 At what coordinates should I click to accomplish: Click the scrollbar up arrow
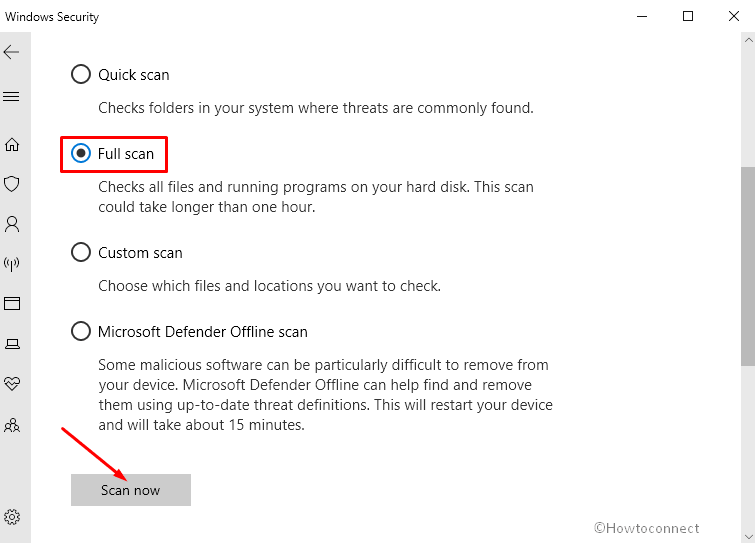coord(748,40)
